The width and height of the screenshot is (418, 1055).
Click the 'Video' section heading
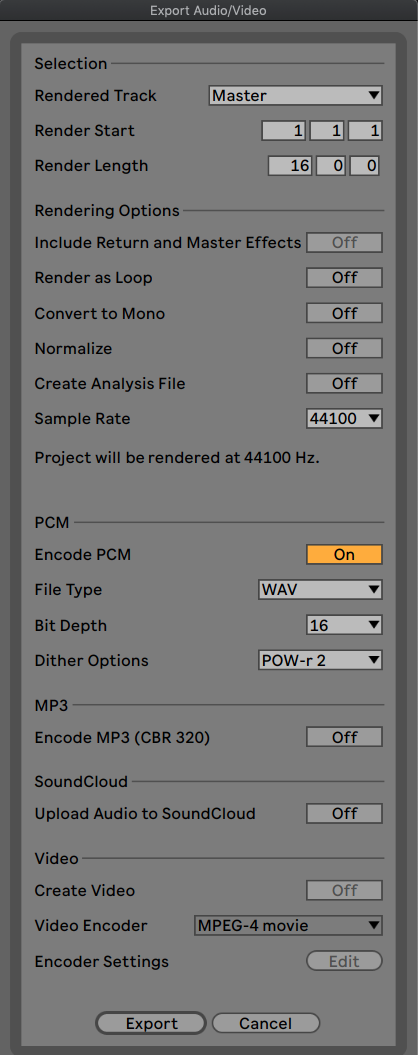57,858
